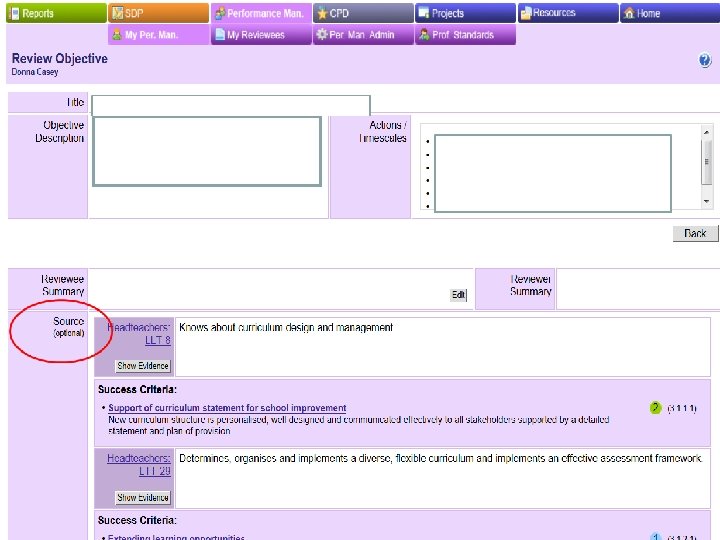
Task: Open the SDP tab
Action: pyautogui.click(x=158, y=13)
